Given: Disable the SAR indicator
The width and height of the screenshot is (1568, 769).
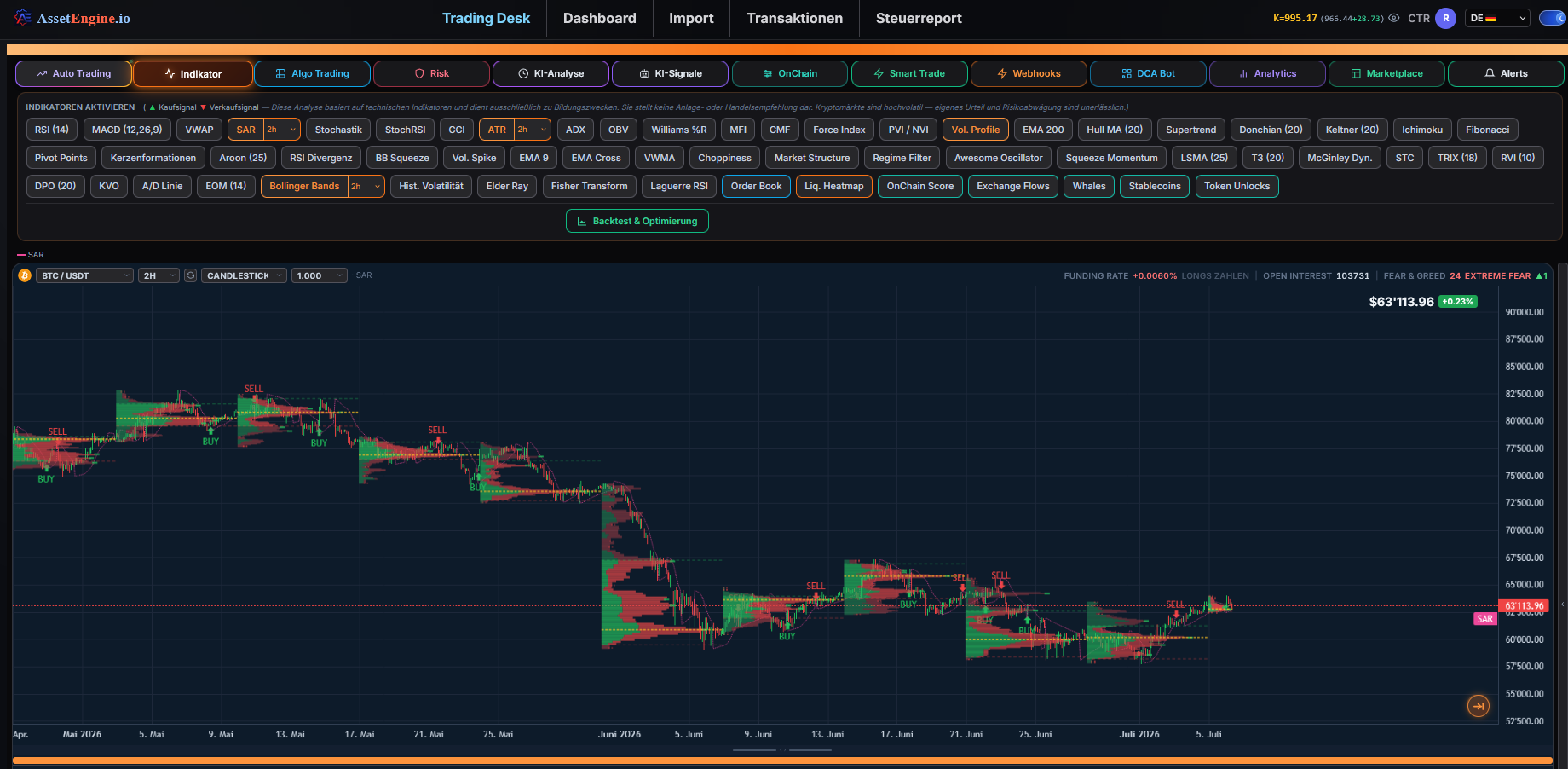Looking at the screenshot, I should pyautogui.click(x=246, y=130).
